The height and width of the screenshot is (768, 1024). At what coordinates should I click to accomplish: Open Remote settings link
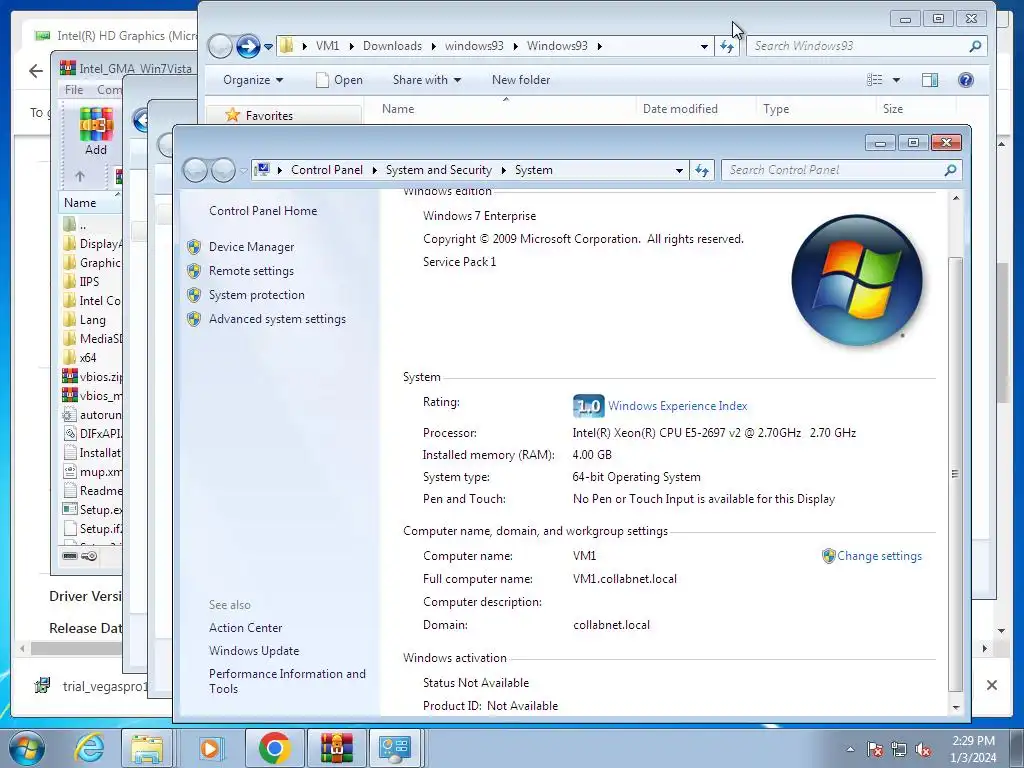tap(251, 271)
